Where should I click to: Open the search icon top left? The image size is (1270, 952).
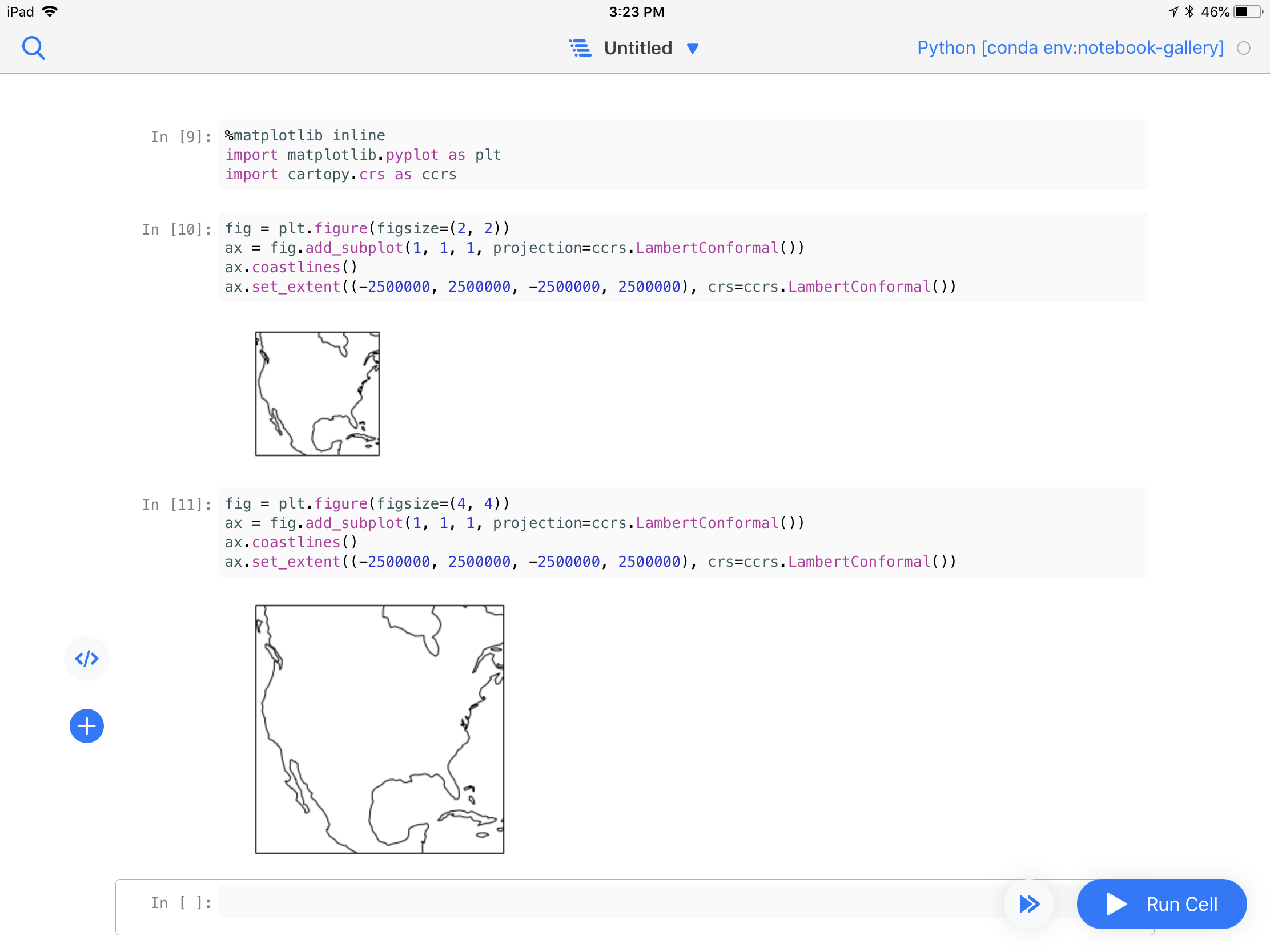pyautogui.click(x=33, y=47)
